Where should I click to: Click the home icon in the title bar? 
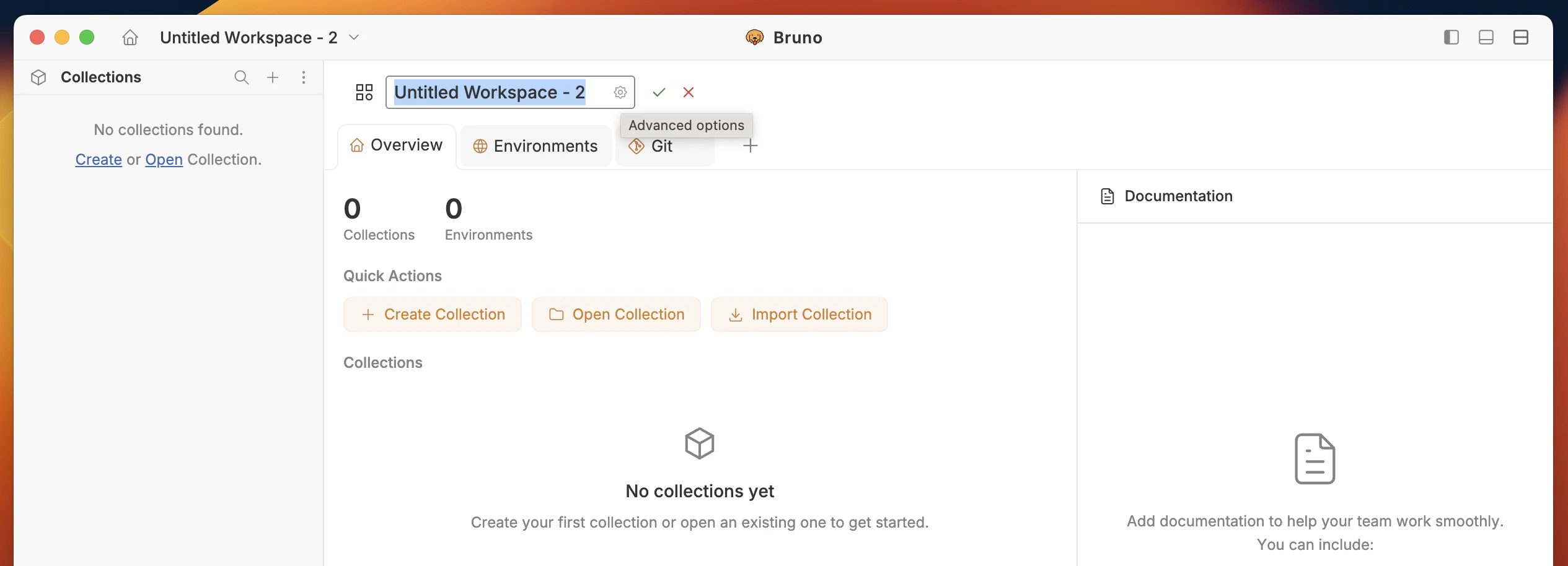point(130,37)
